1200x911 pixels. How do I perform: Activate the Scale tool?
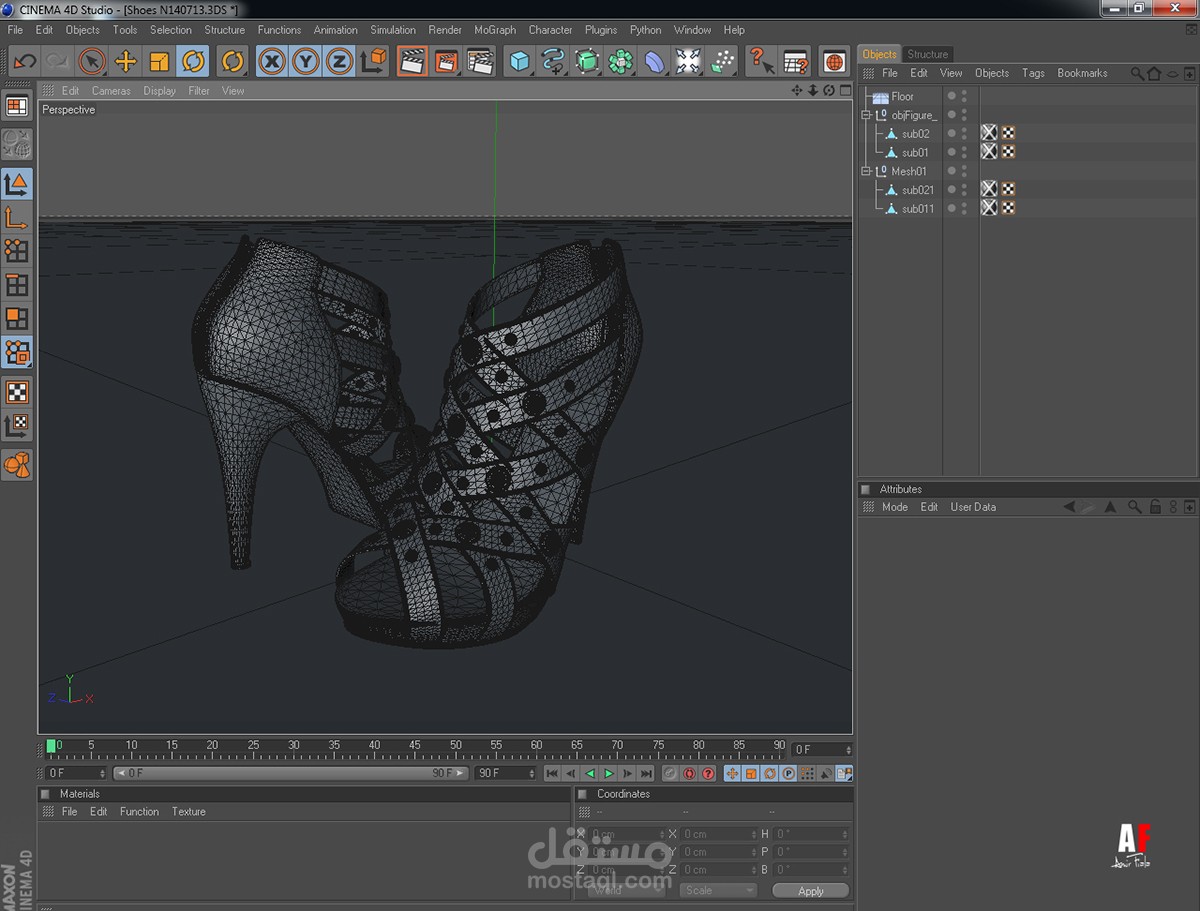click(159, 62)
